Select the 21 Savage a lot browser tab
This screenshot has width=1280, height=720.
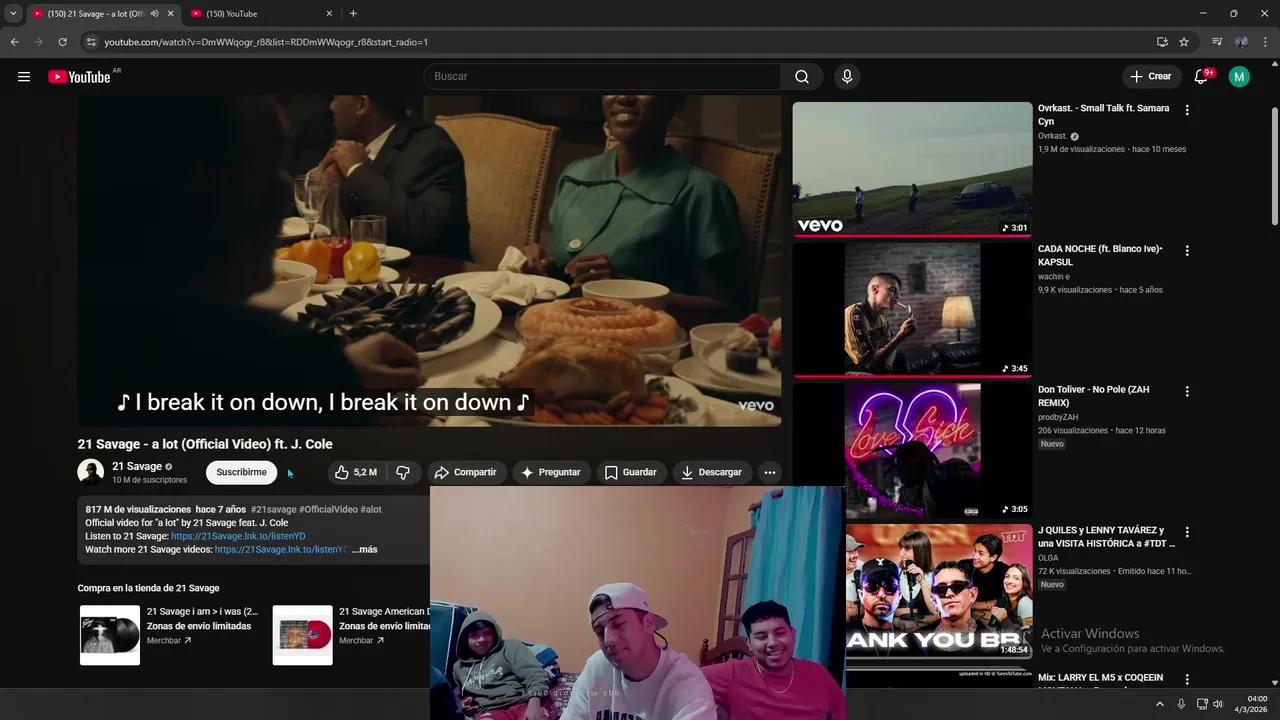click(x=95, y=14)
